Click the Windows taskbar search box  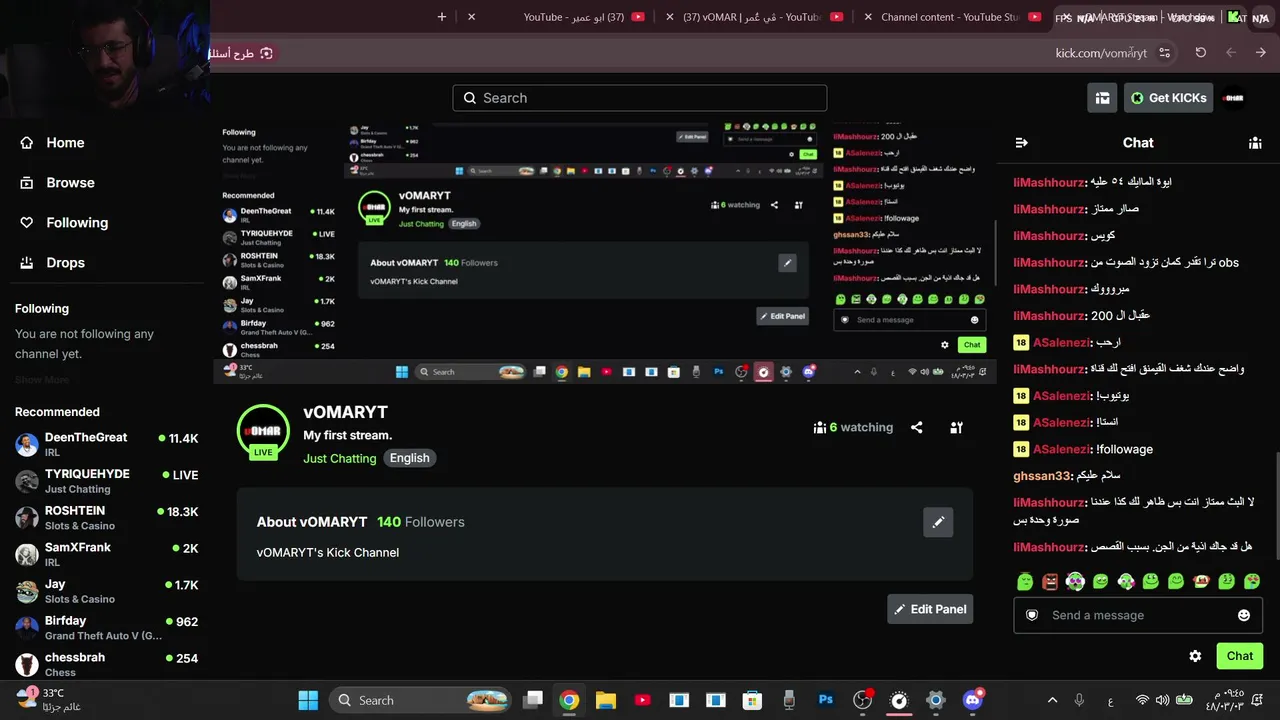pyautogui.click(x=423, y=700)
